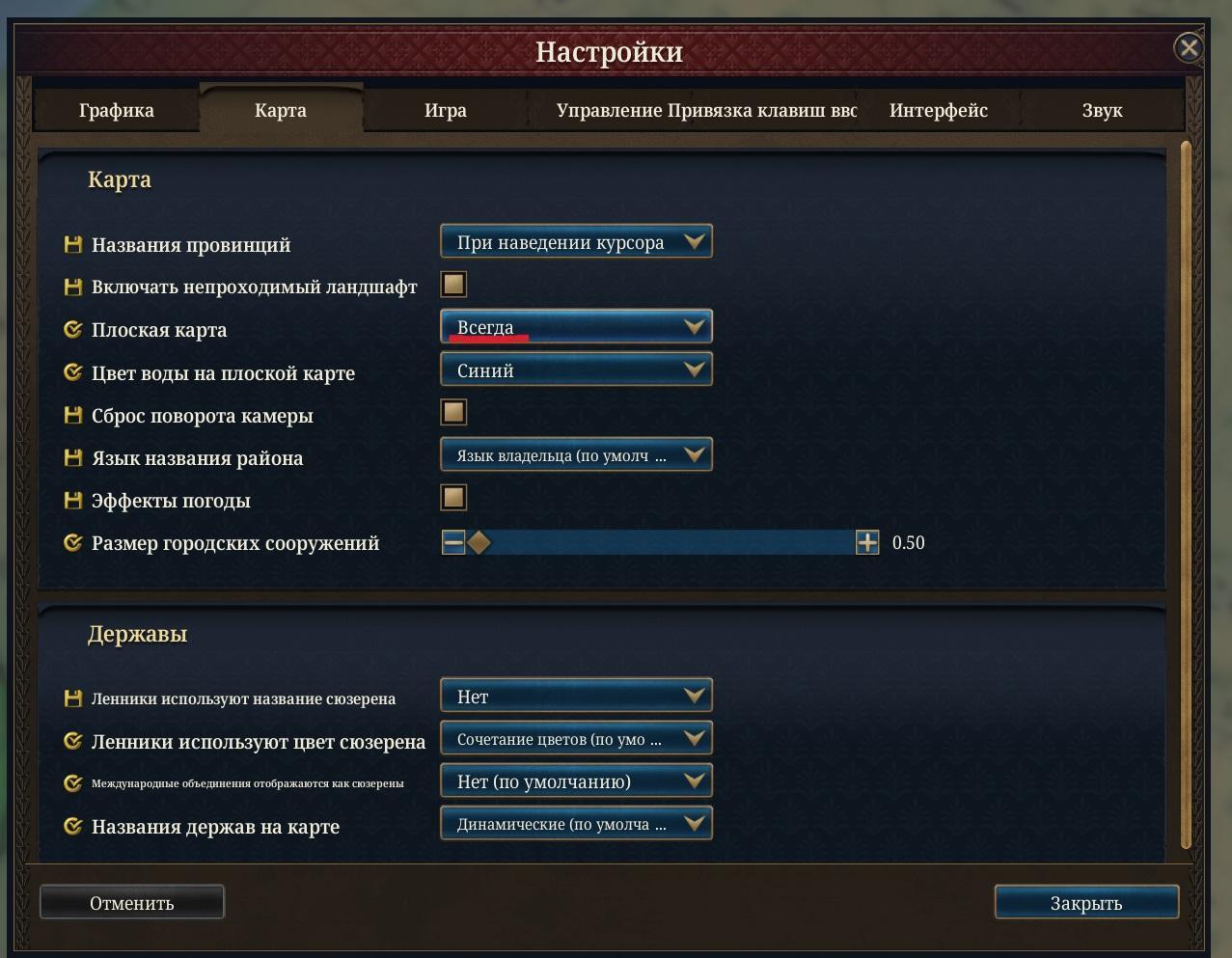This screenshot has width=1232, height=958.
Task: Click the checkmark icon beside Названия держав на карте
Action: pyautogui.click(x=72, y=827)
